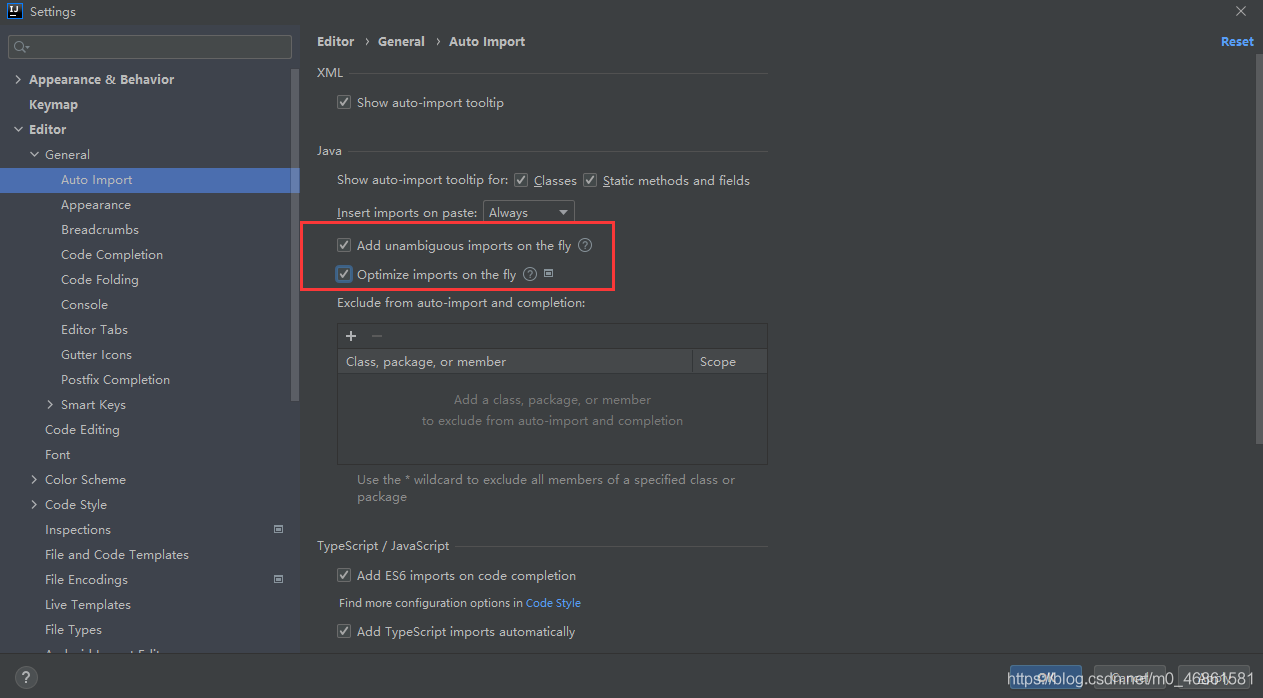Add an exclusion with the plus icon
Image resolution: width=1263 pixels, height=698 pixels.
click(351, 336)
